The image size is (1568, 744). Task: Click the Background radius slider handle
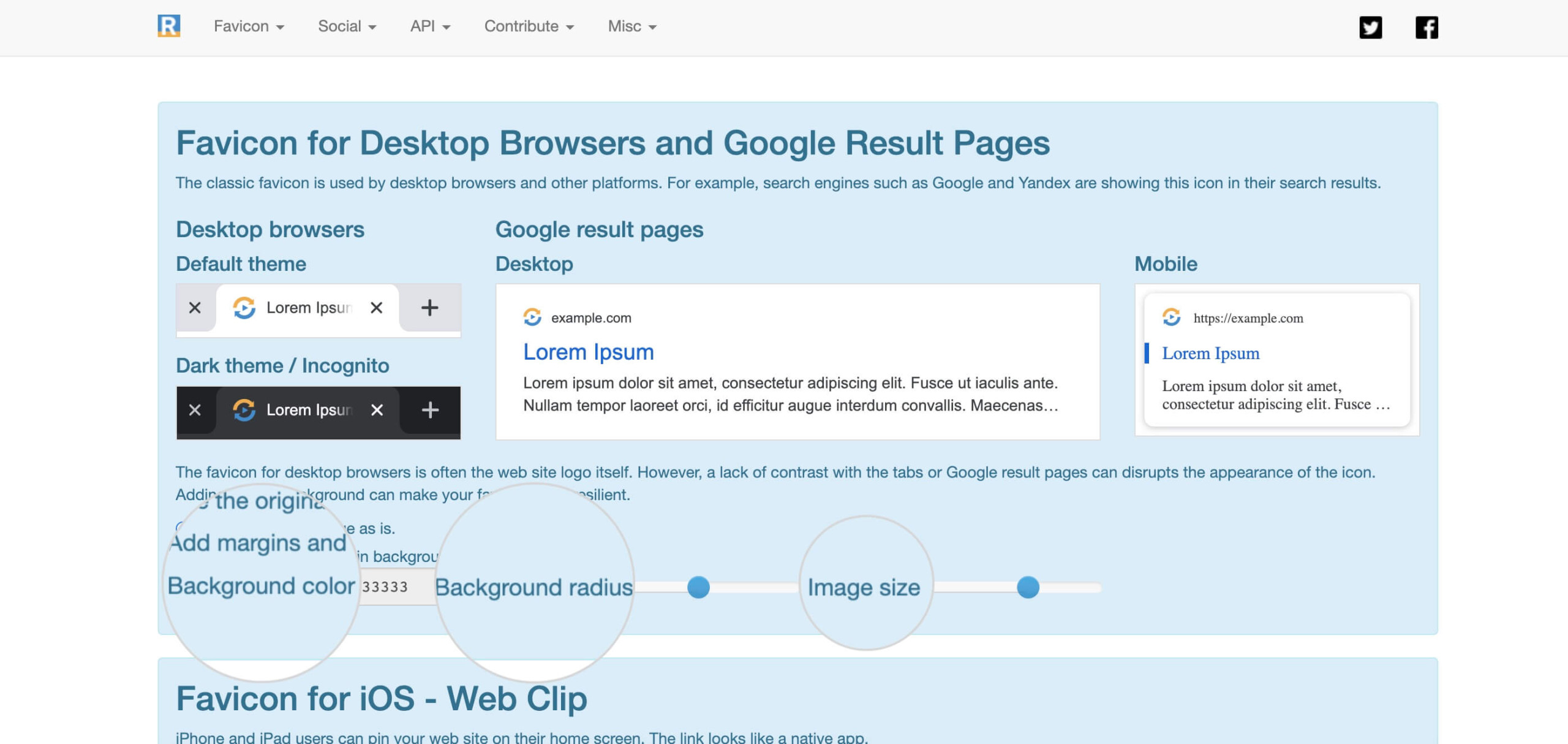(x=698, y=587)
